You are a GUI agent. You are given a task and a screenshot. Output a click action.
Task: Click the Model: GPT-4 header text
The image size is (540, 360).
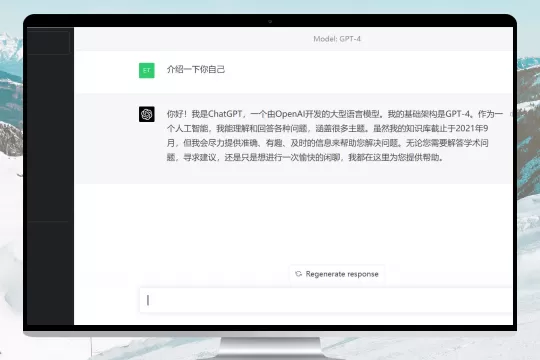337,39
